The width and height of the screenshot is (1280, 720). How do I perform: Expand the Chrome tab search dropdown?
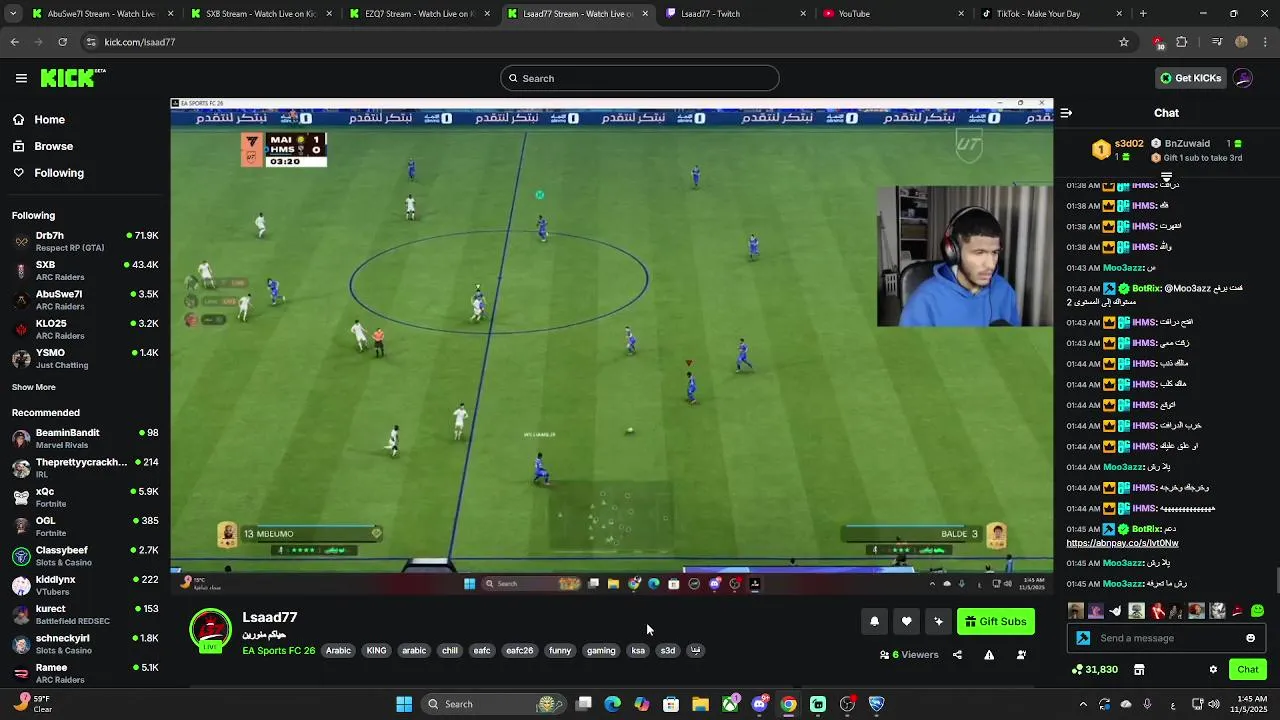(15, 14)
